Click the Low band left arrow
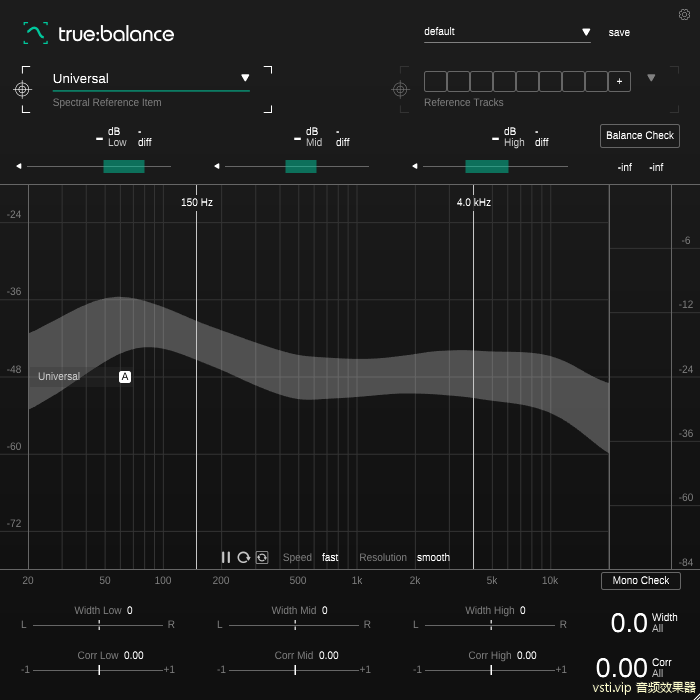 (19, 166)
